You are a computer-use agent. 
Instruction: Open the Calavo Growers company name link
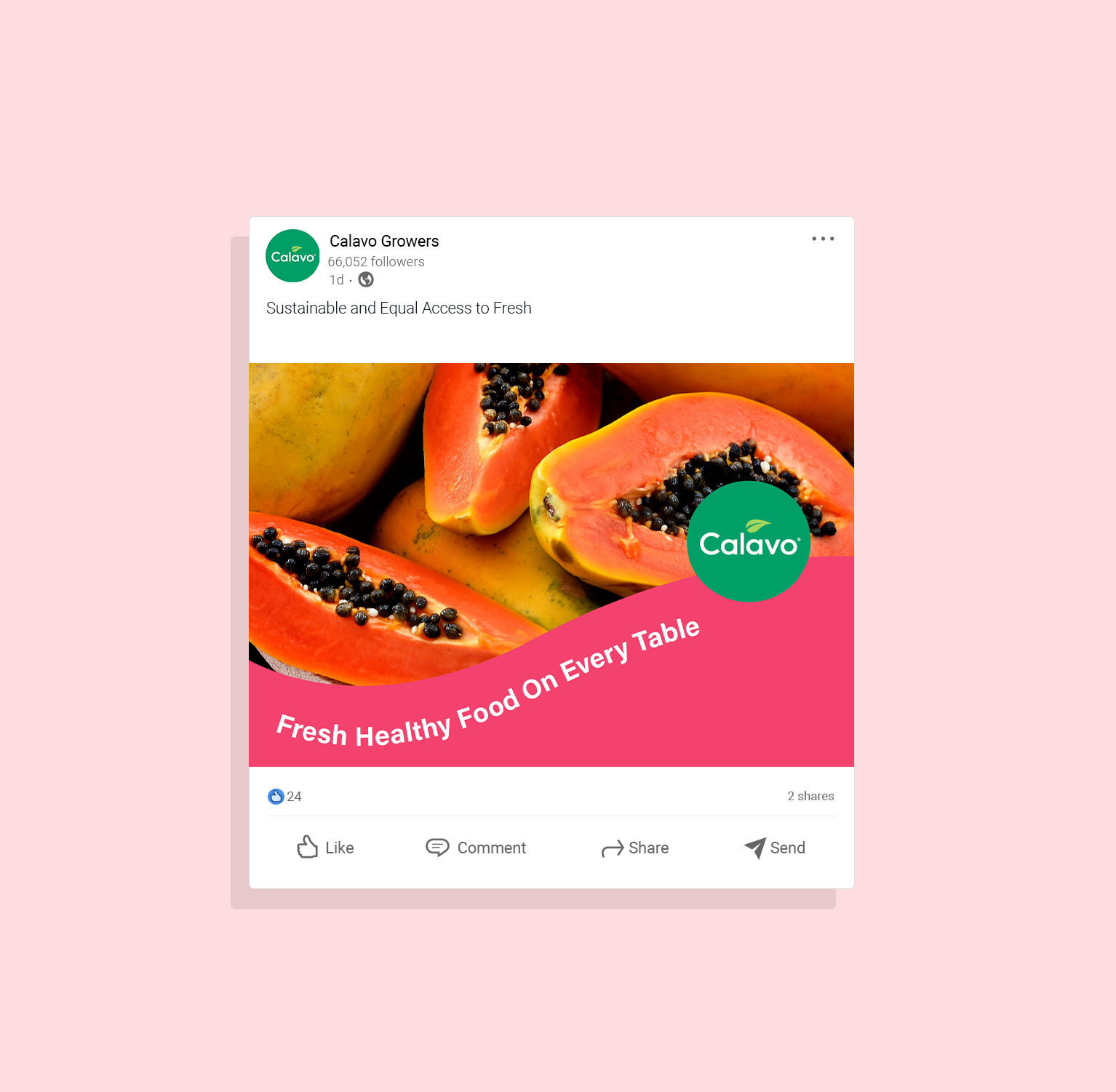tap(384, 241)
